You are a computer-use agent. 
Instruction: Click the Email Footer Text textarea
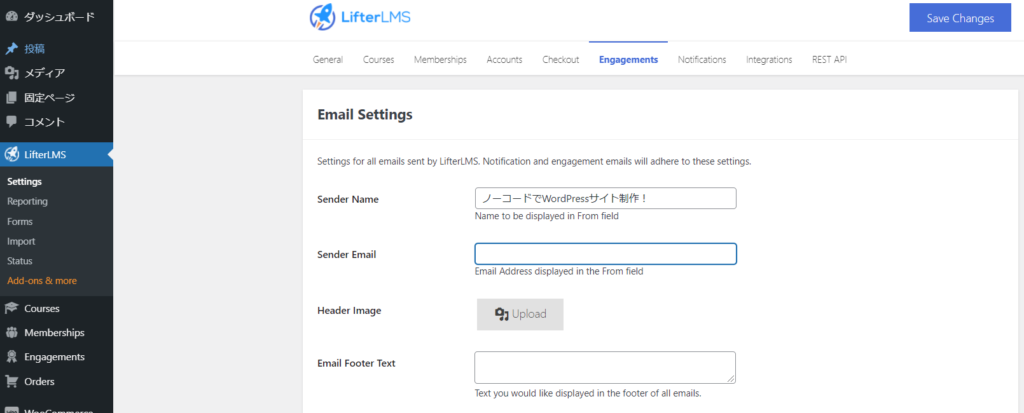point(605,367)
